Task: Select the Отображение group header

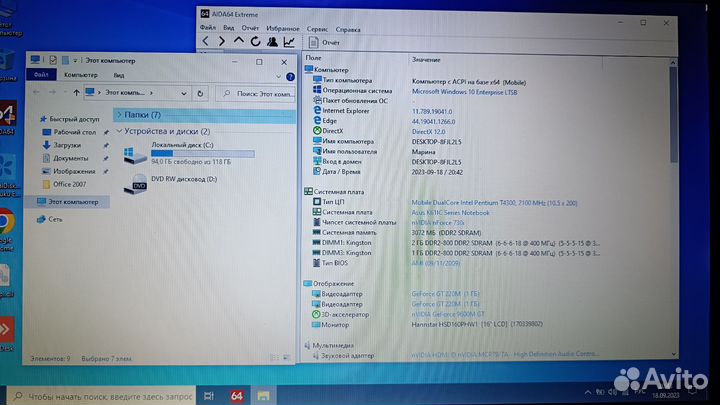Action: [x=329, y=283]
